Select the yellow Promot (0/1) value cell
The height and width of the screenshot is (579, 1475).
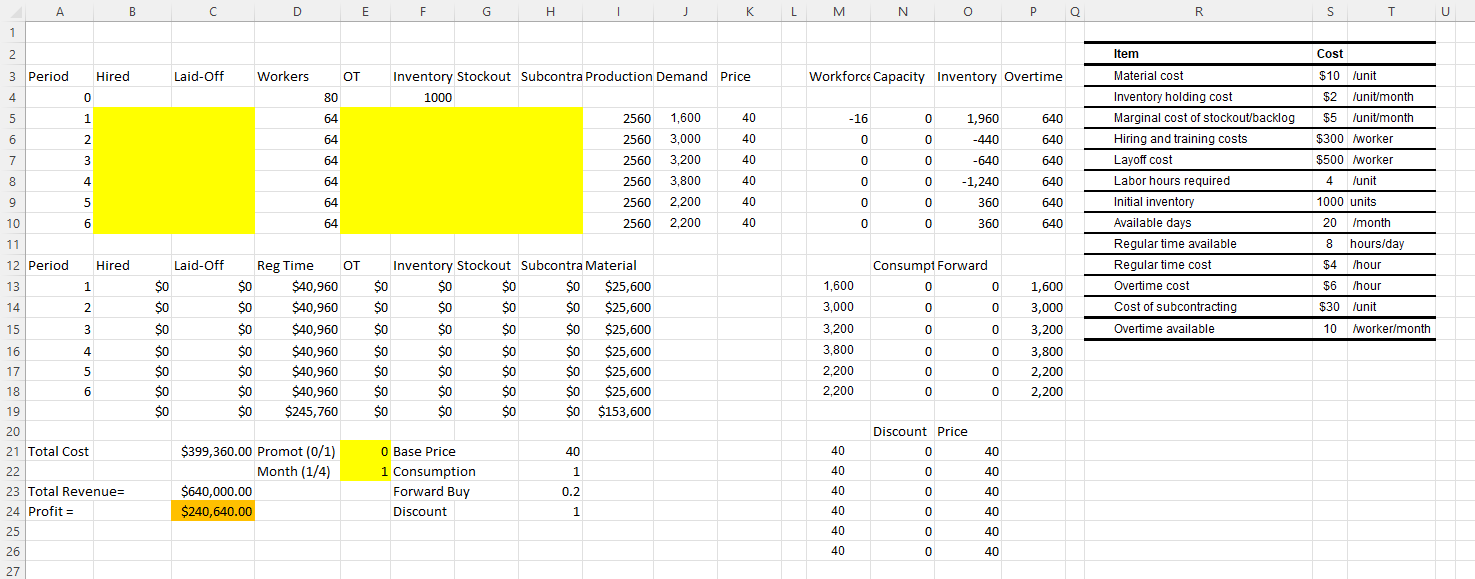point(365,451)
